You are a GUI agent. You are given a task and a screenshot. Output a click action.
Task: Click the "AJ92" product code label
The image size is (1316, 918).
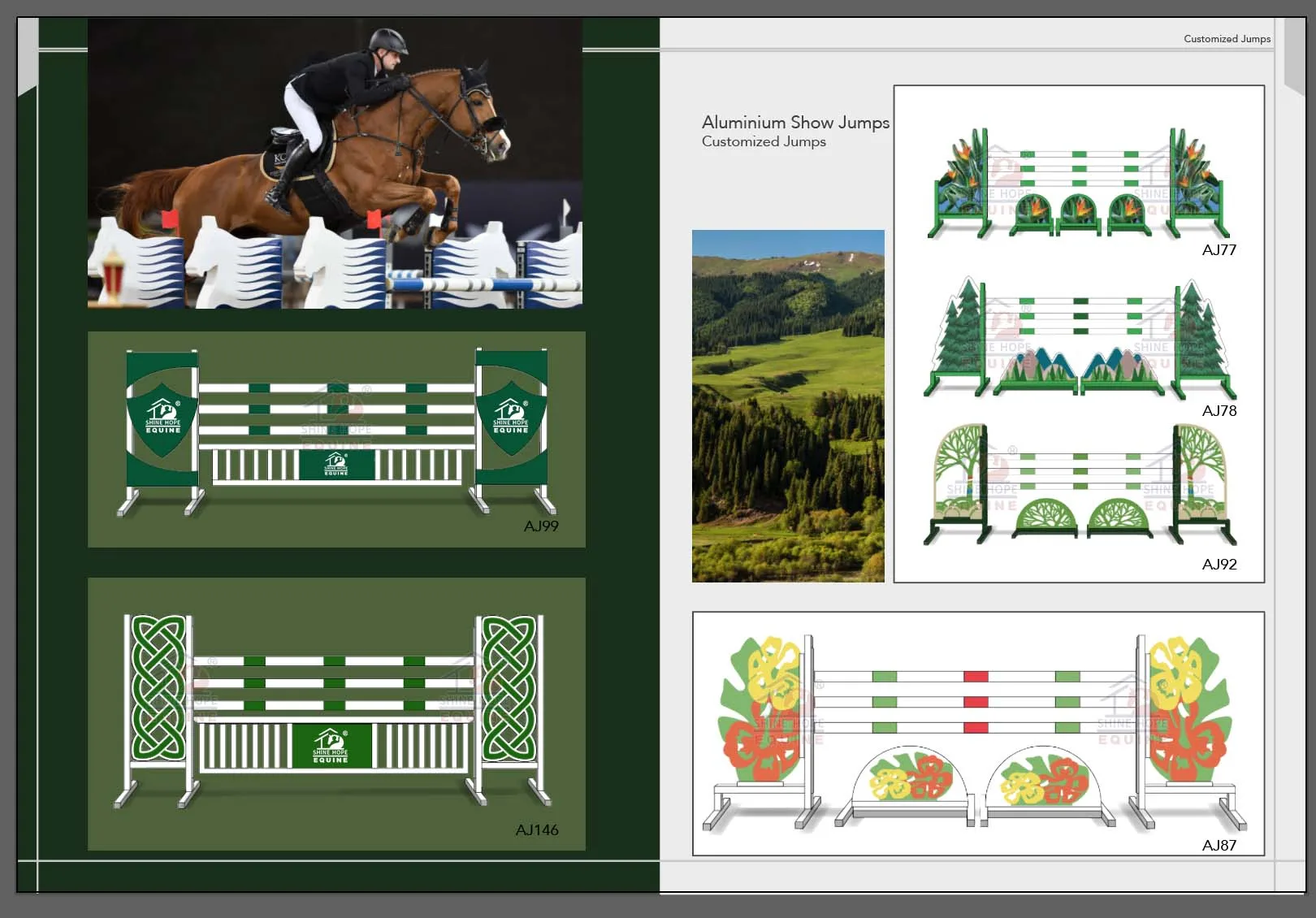(1219, 565)
